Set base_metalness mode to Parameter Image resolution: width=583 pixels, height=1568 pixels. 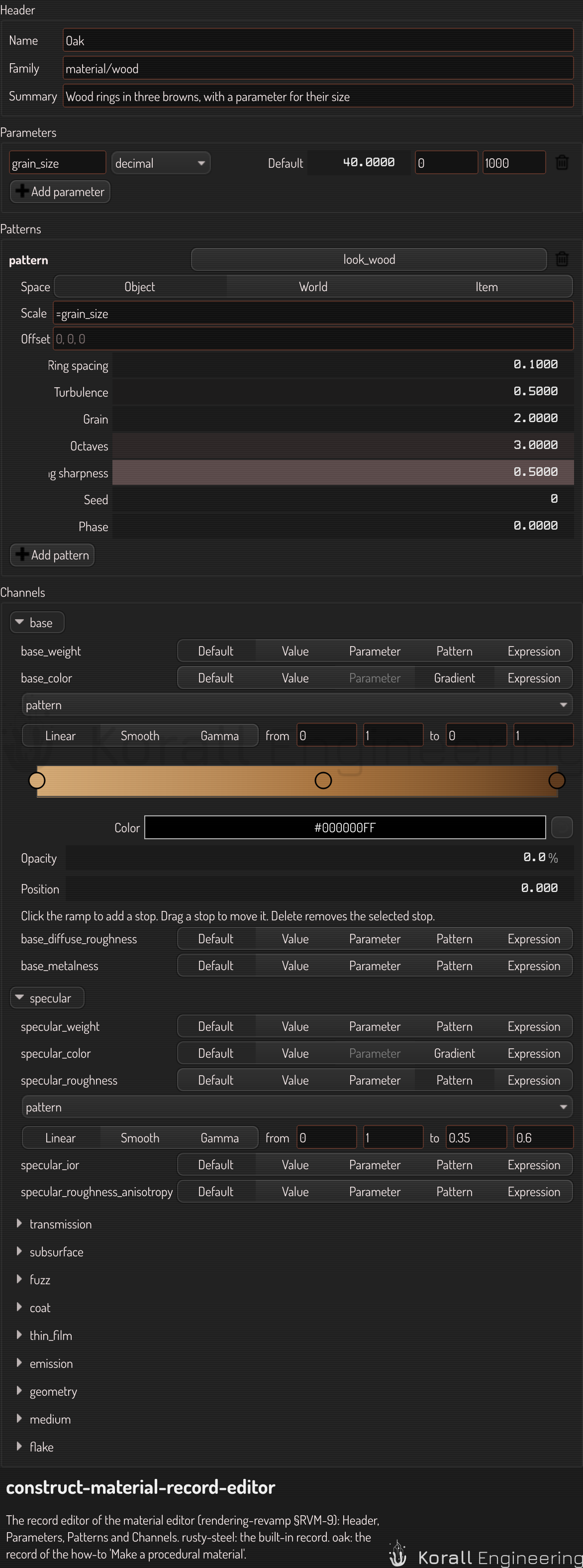tap(375, 966)
